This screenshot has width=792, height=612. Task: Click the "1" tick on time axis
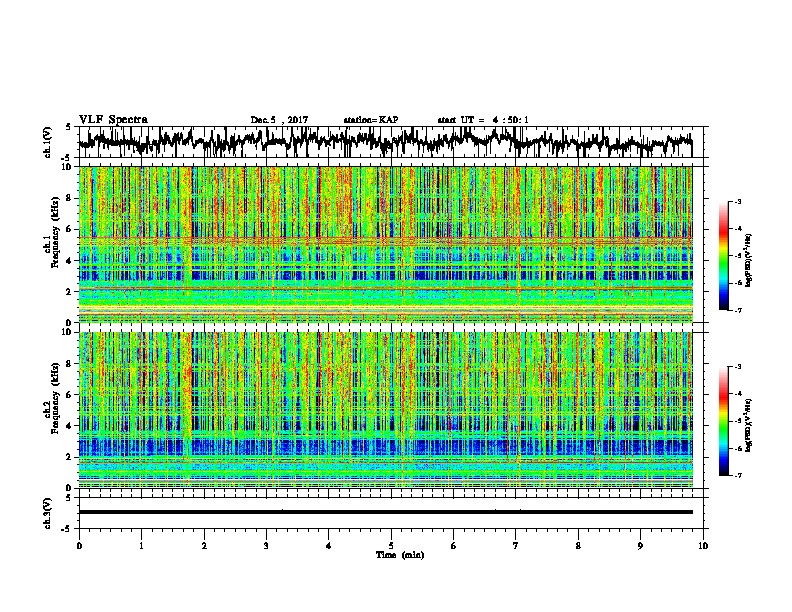point(141,546)
